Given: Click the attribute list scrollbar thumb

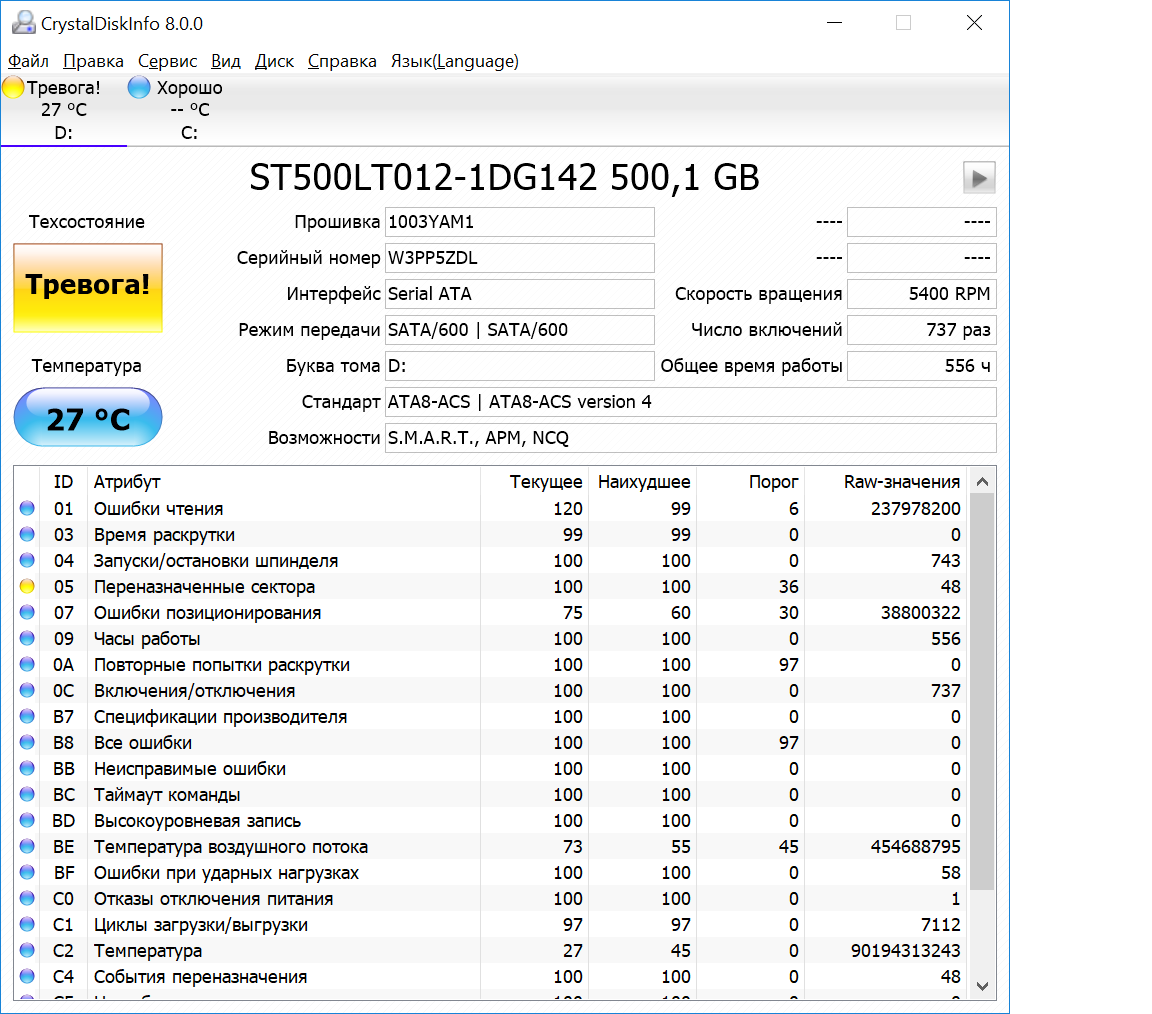Looking at the screenshot, I should [982, 691].
